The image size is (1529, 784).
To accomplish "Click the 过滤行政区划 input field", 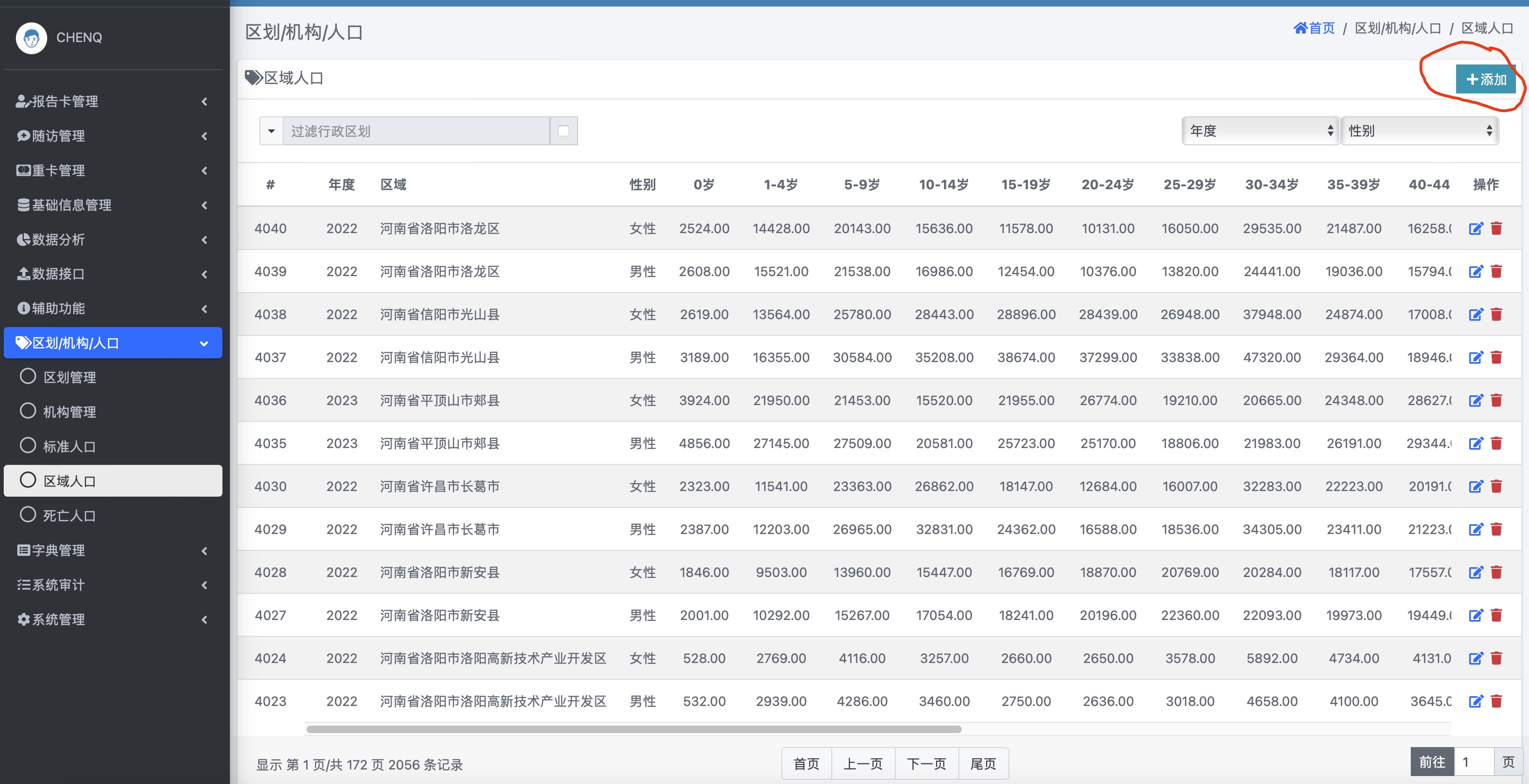I will coord(415,131).
